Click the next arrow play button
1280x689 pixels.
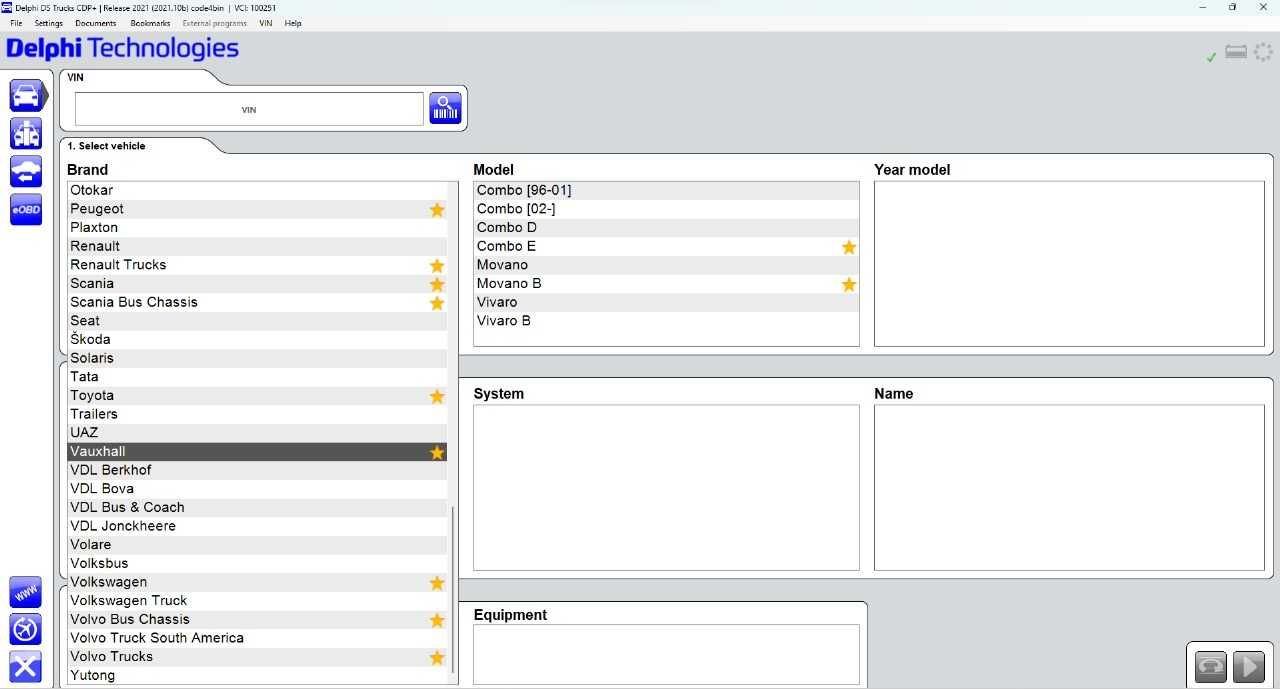point(1249,667)
